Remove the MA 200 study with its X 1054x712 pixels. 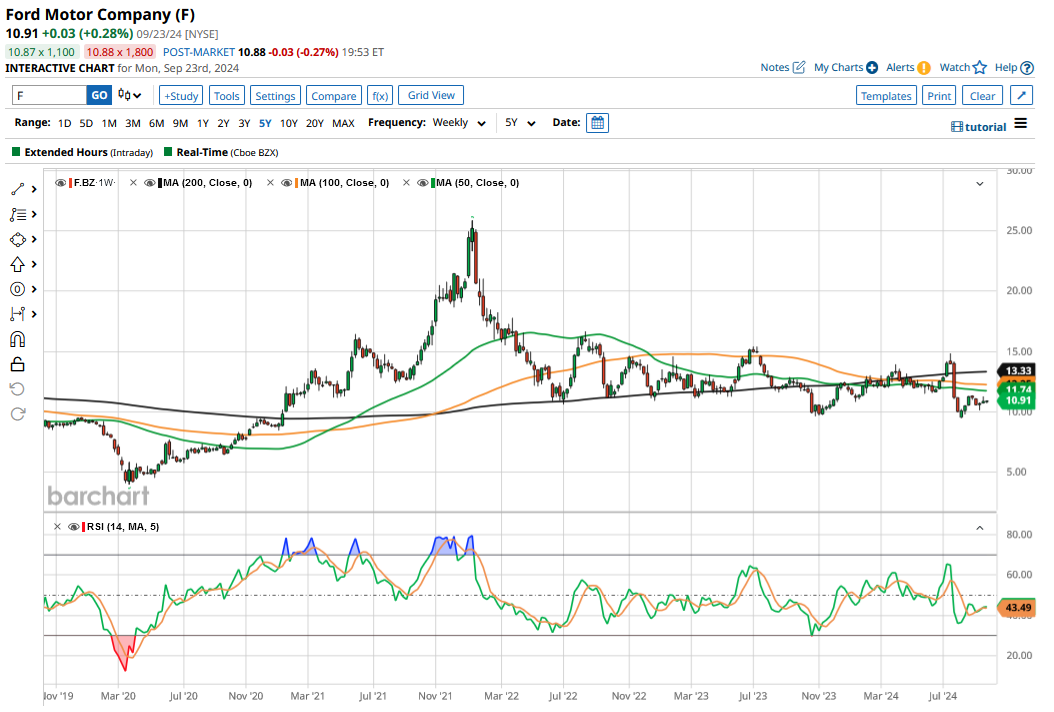133,183
